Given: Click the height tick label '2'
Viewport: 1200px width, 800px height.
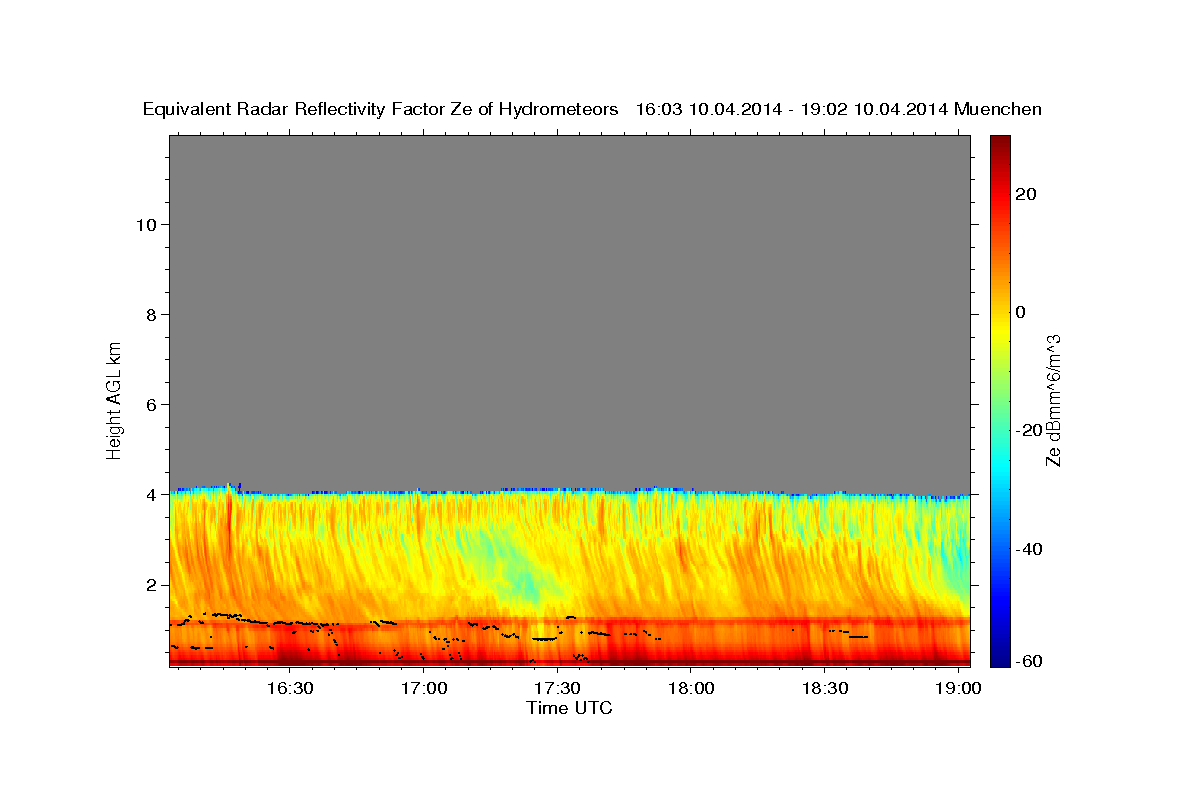Looking at the screenshot, I should point(150,584).
